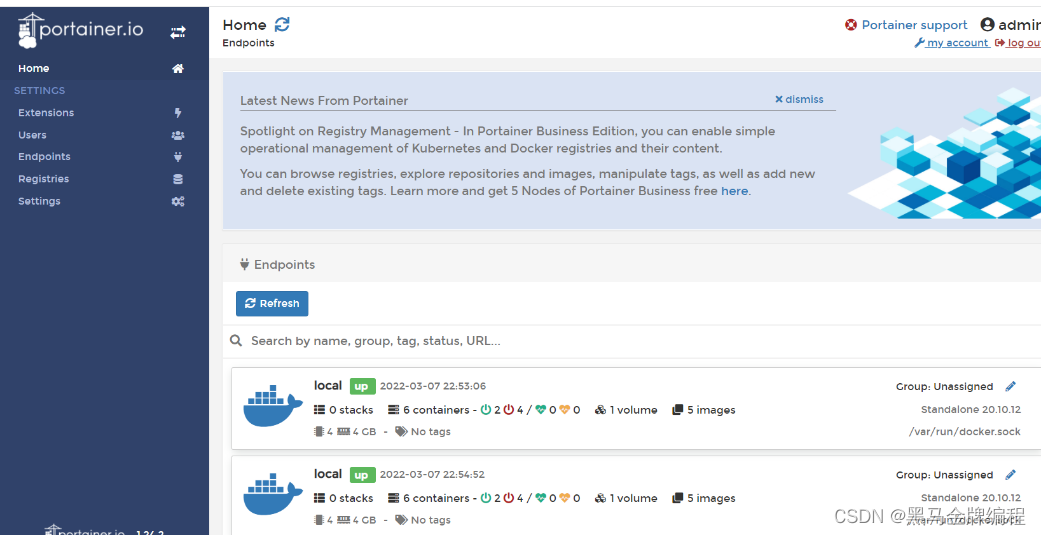Click the blue Refresh button
This screenshot has height=535, width=1041.
pos(272,303)
